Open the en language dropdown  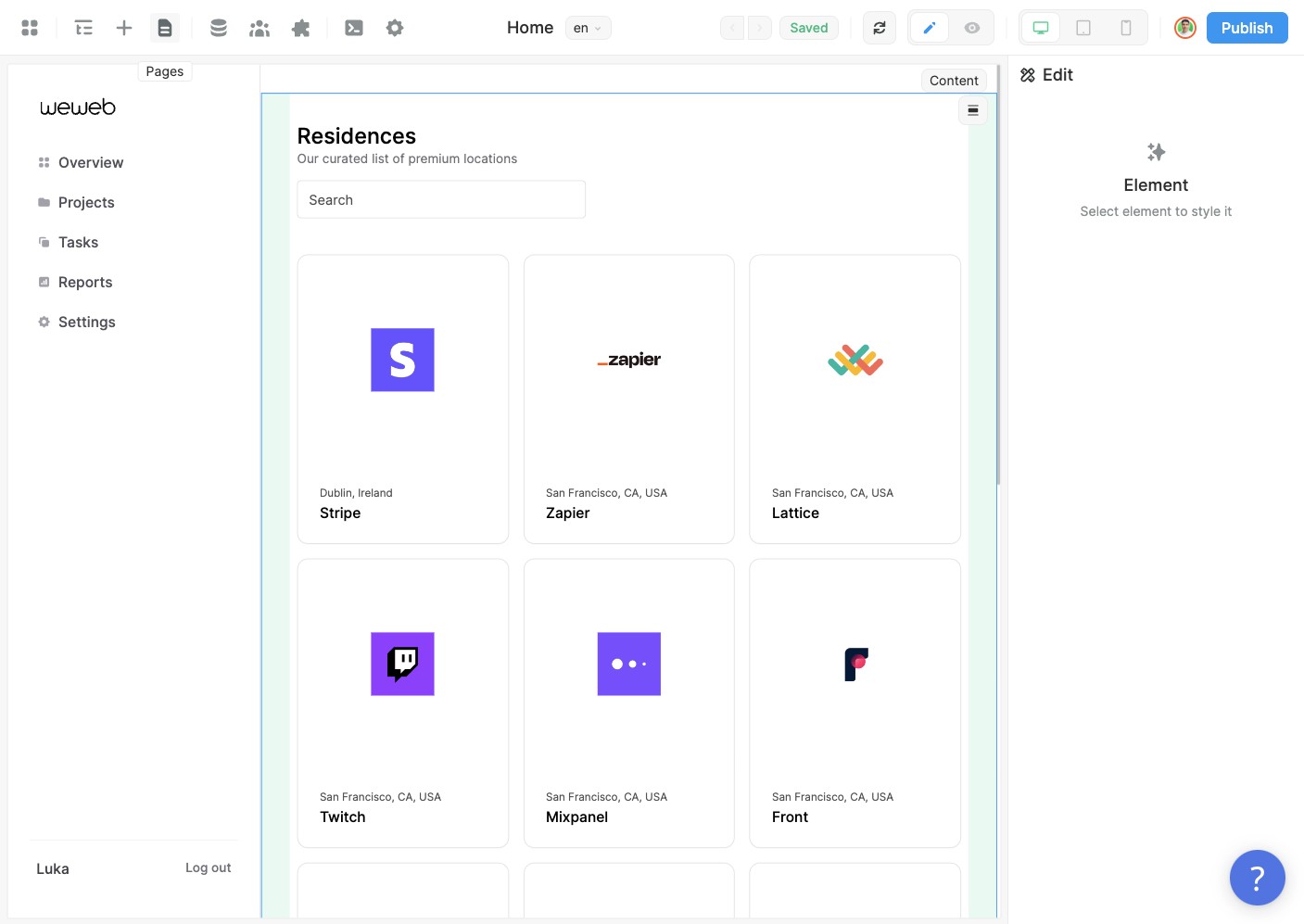[x=589, y=28]
